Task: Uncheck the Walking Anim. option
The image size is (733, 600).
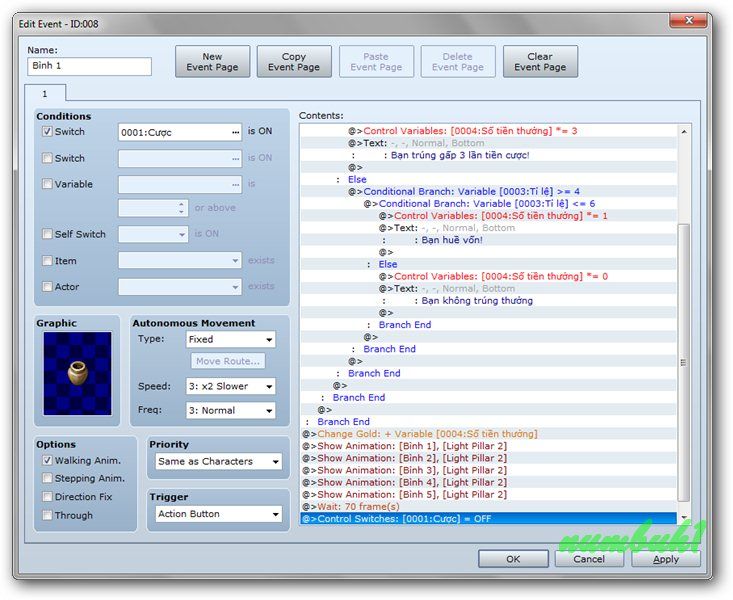Action: click(x=47, y=460)
